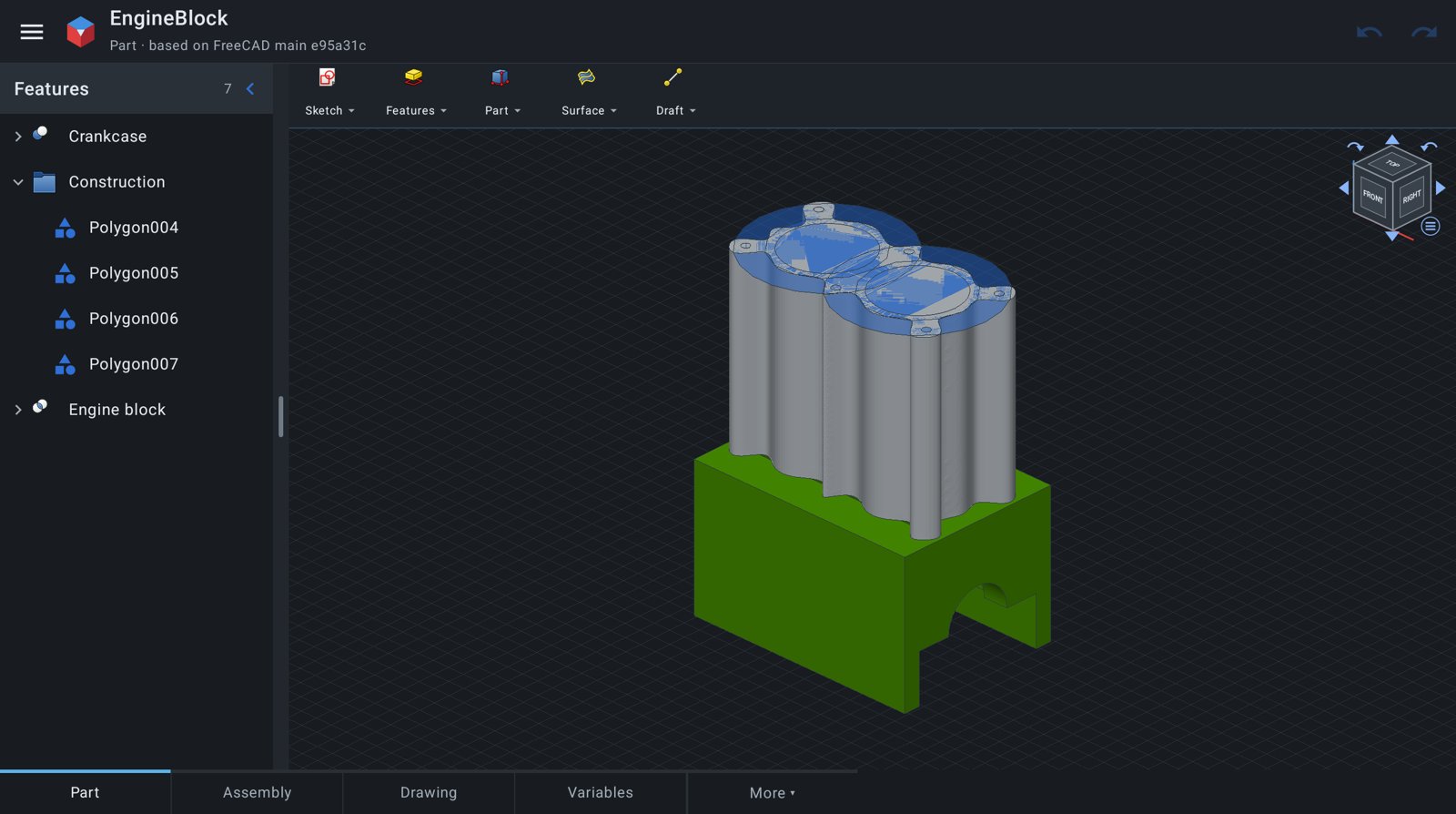Collapse the Features side panel
The width and height of the screenshot is (1456, 814).
pos(250,88)
